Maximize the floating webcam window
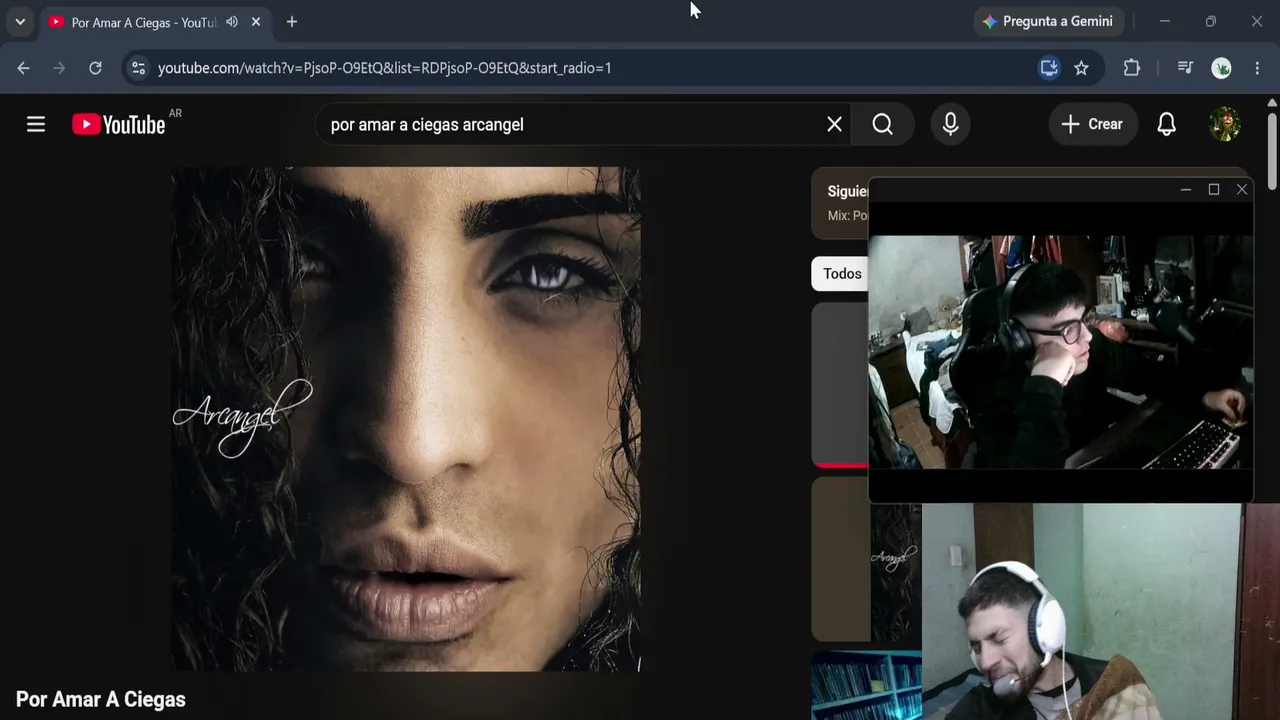 [x=1214, y=189]
